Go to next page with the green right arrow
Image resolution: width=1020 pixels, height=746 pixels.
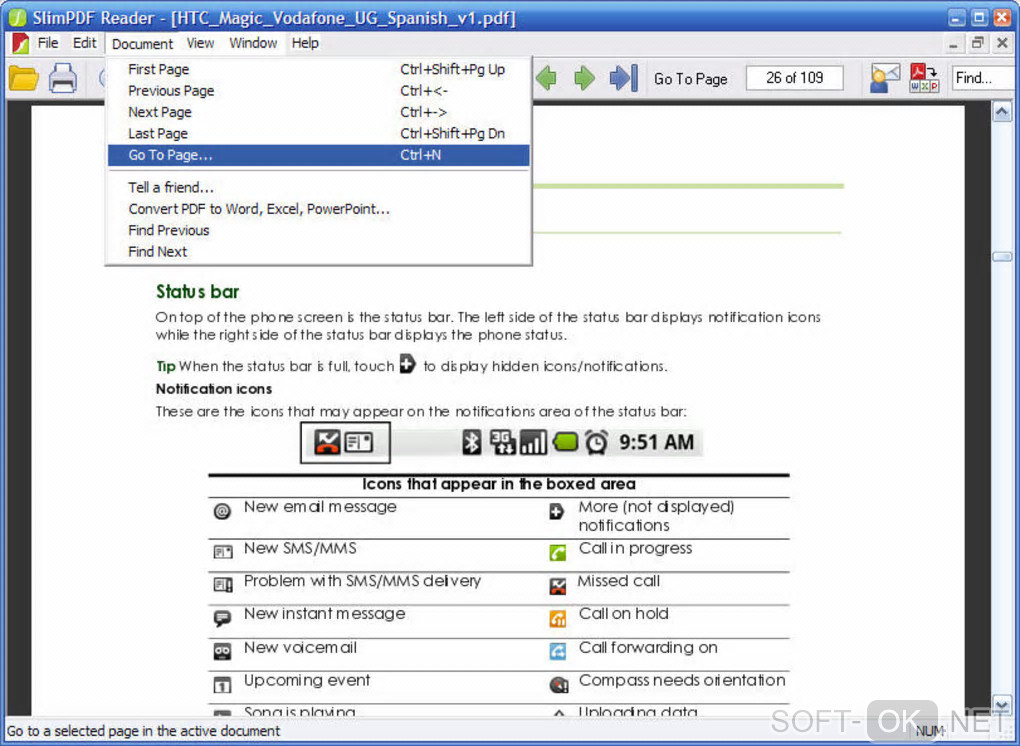(584, 79)
